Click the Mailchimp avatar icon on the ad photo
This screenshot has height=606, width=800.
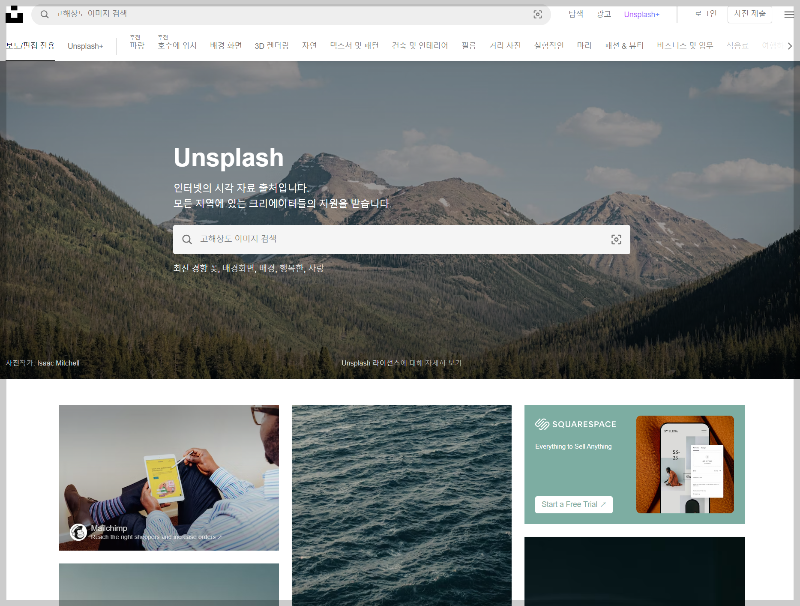pyautogui.click(x=78, y=532)
